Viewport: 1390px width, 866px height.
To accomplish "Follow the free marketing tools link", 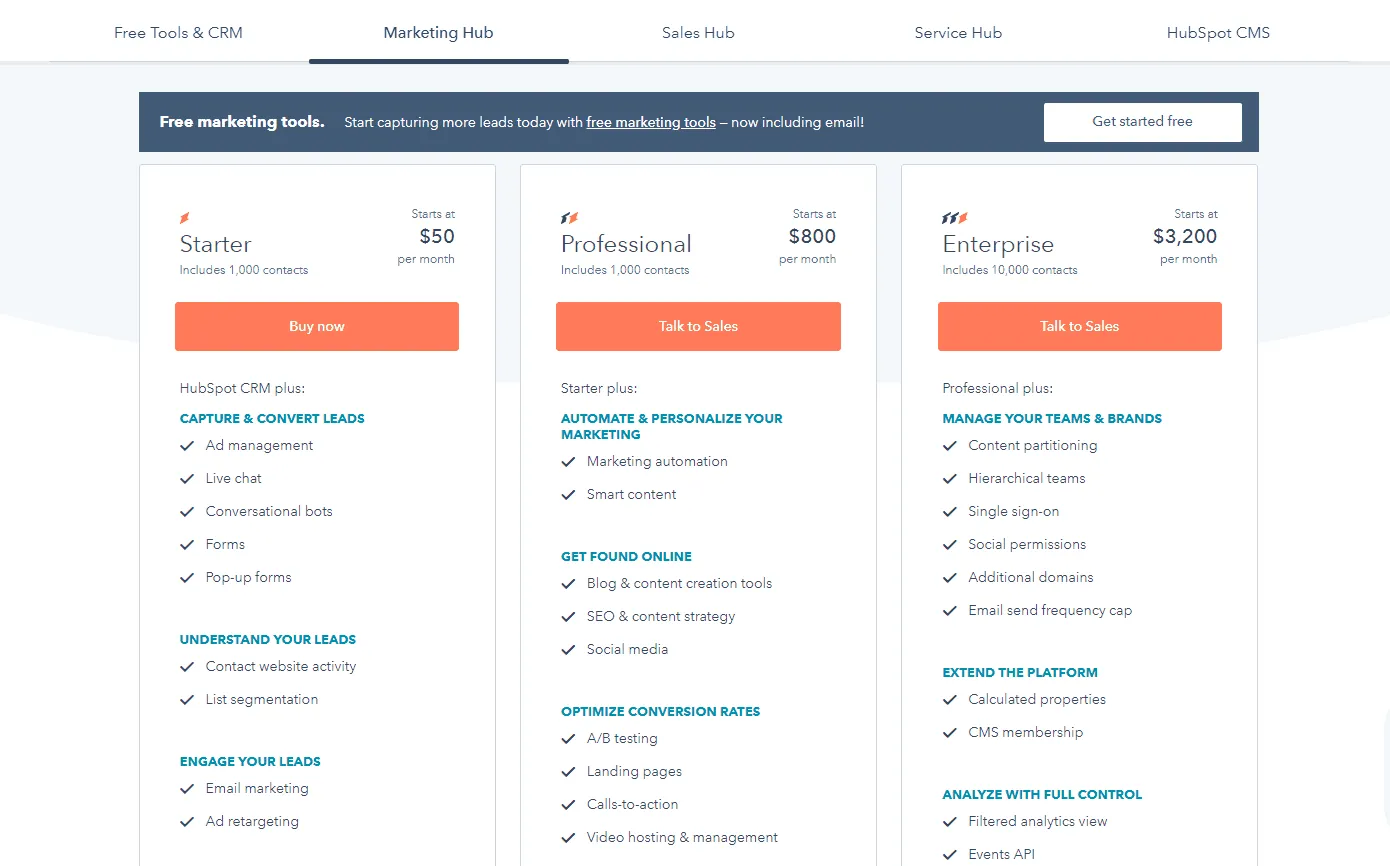I will tap(651, 123).
